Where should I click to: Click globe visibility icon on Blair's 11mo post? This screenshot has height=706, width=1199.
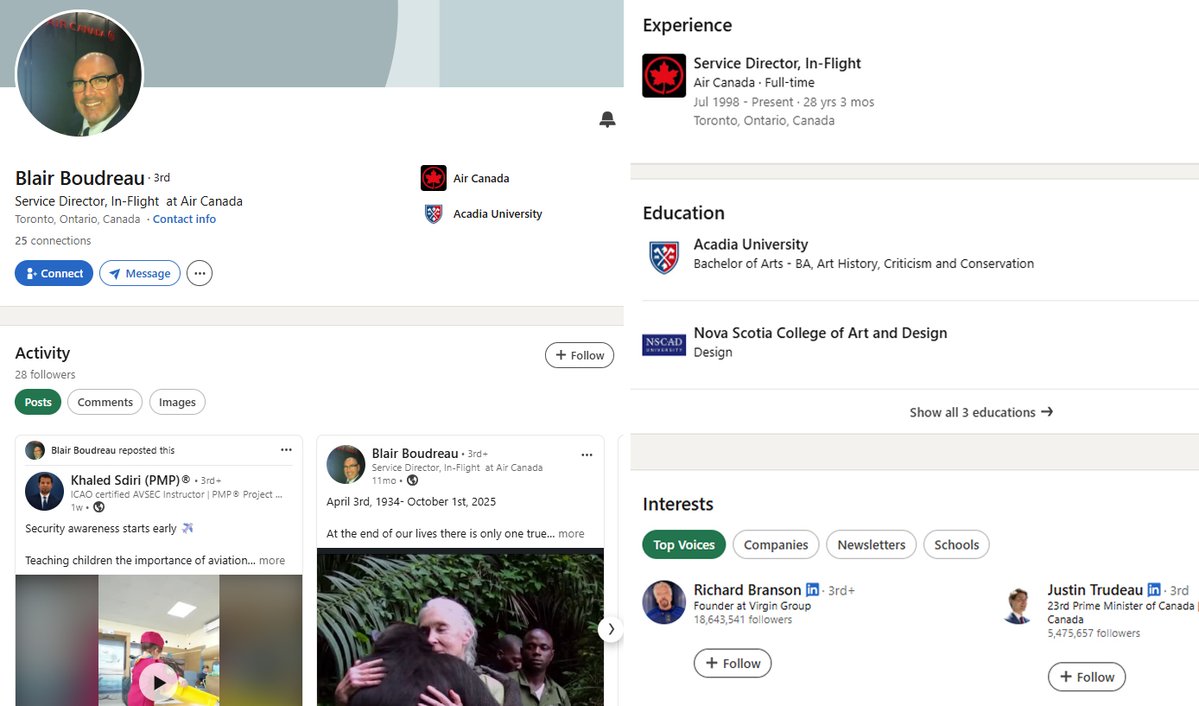412,480
